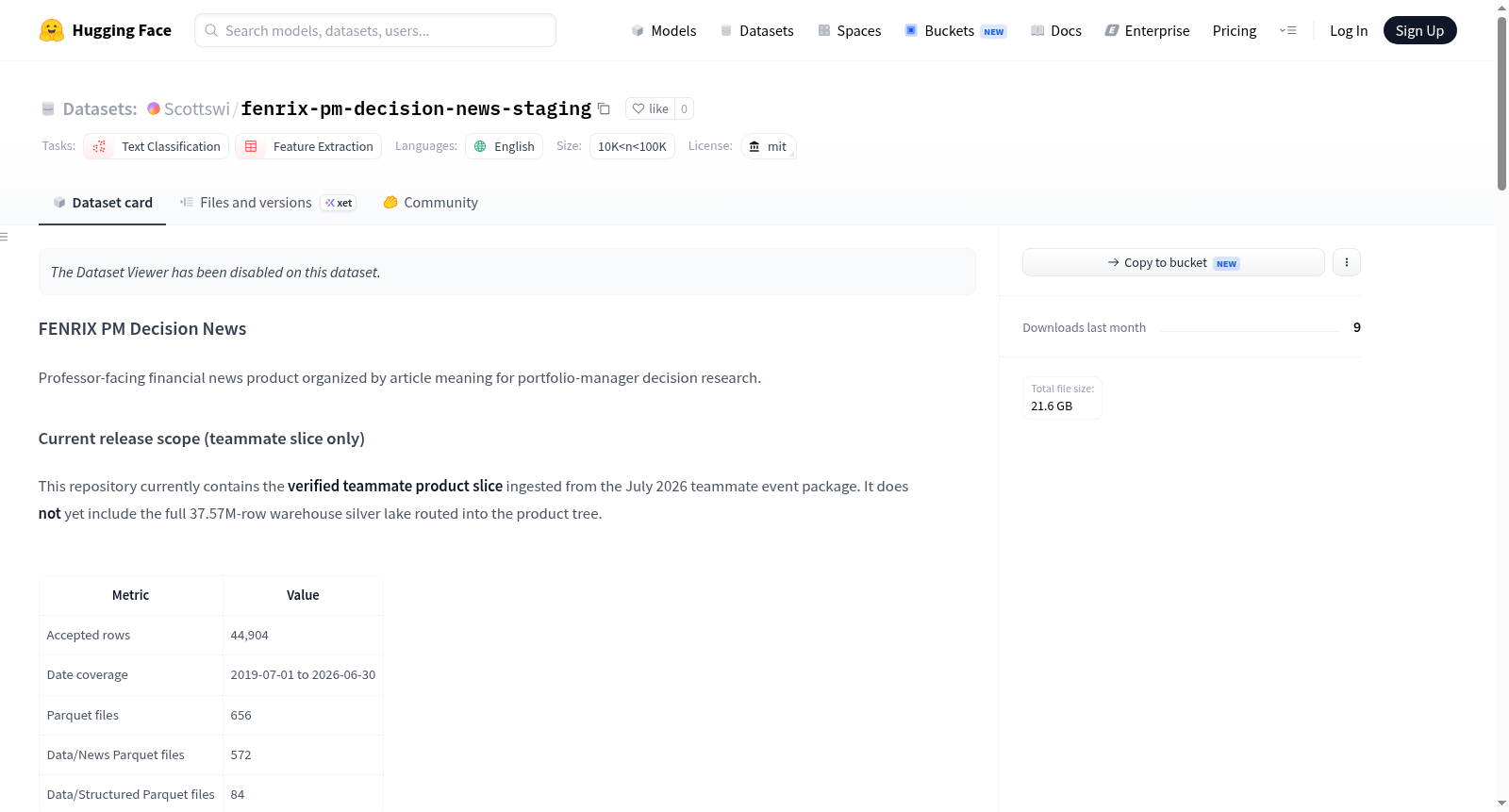Click the Copy to bucket arrow icon

tap(1114, 262)
